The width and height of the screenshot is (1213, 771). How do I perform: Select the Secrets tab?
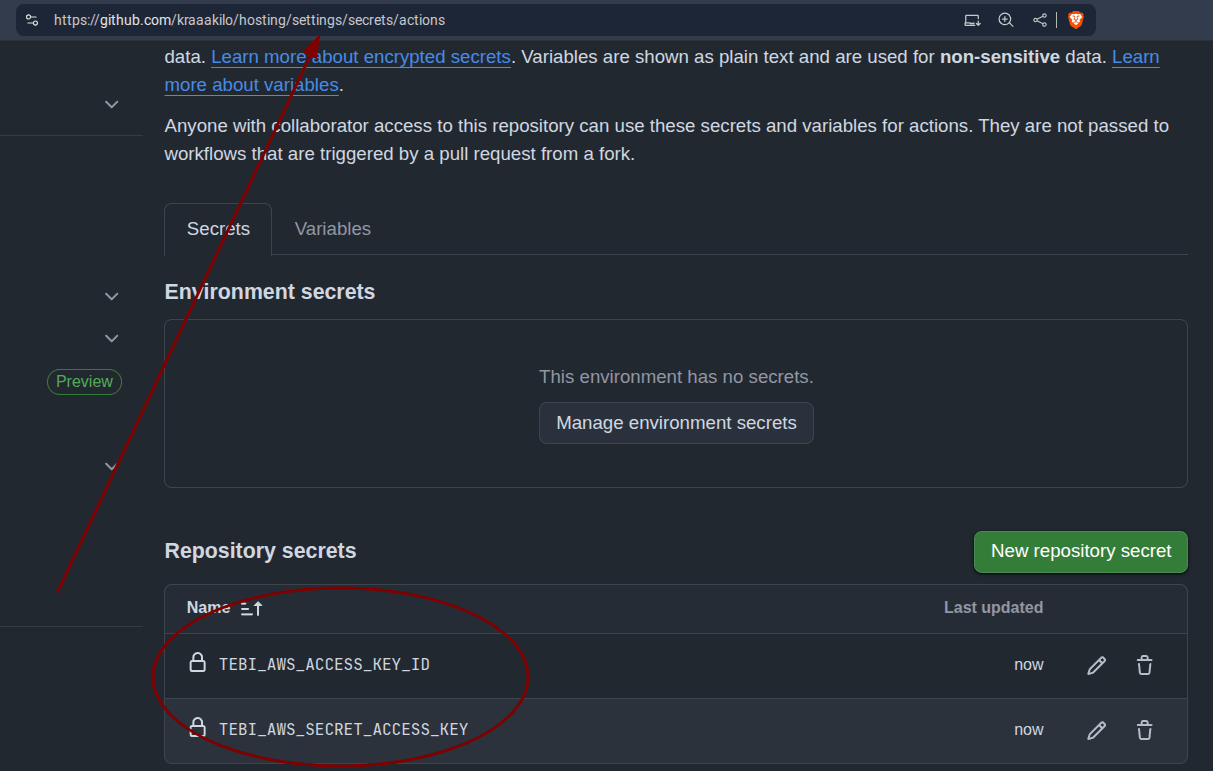click(218, 229)
